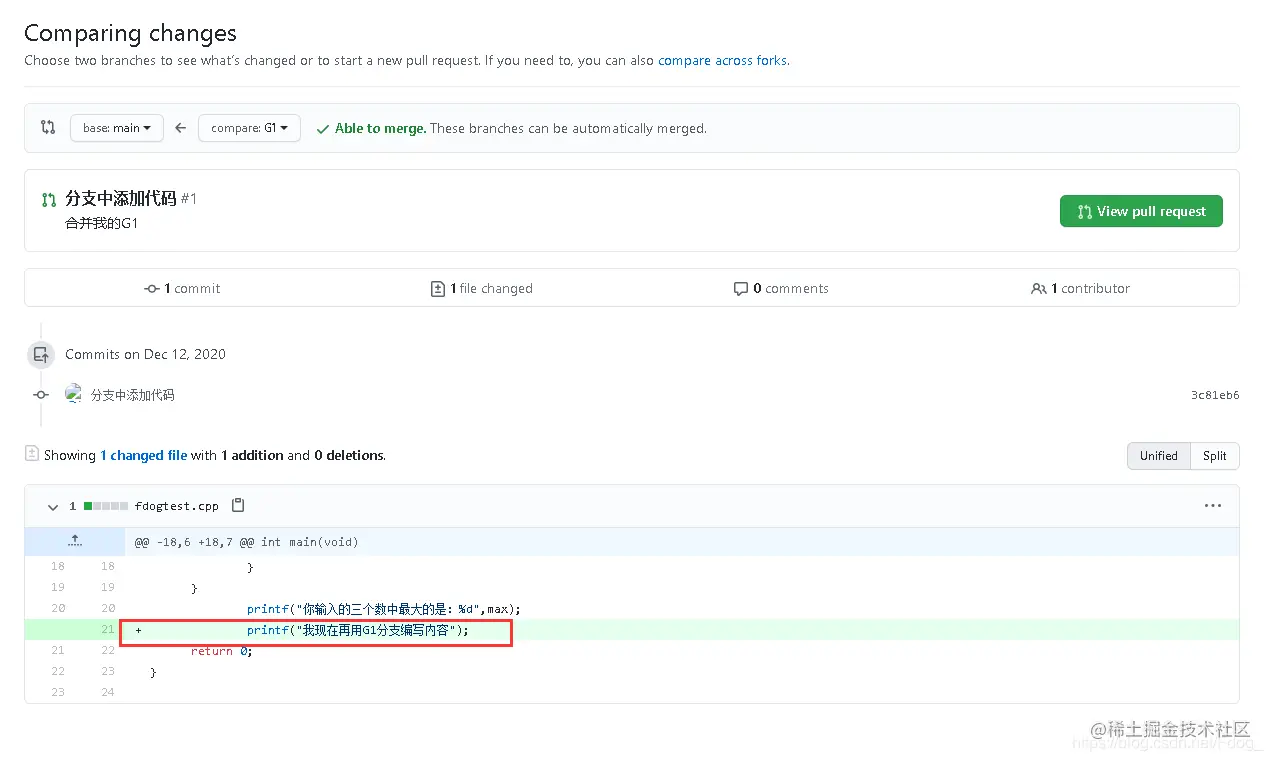Click the compare branches swap icon
The height and width of the screenshot is (761, 1272).
[48, 128]
